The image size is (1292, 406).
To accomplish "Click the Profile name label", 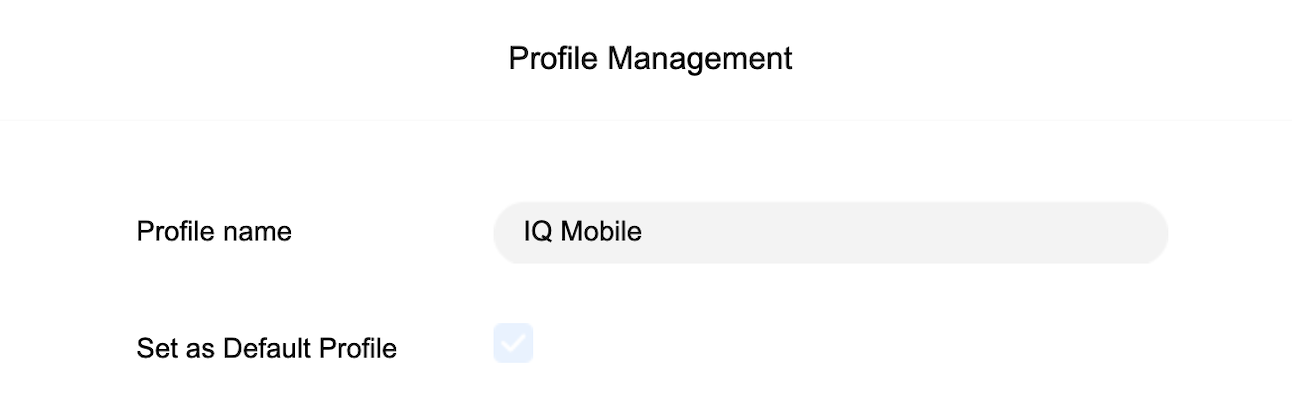I will pyautogui.click(x=214, y=232).
